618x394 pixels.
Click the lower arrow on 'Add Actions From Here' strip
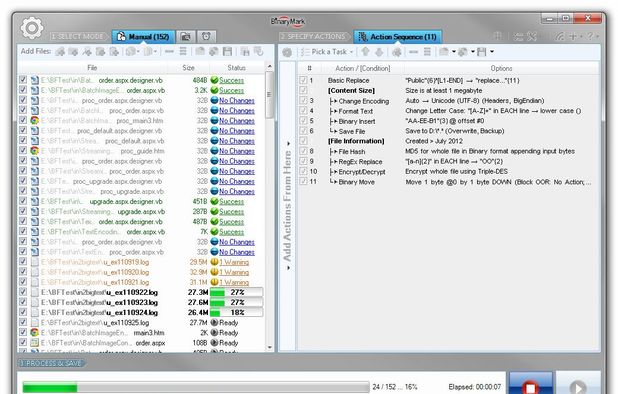(289, 268)
